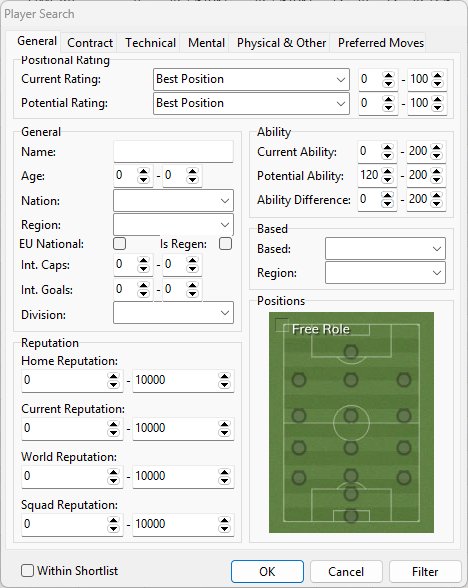This screenshot has height=588, width=468.
Task: Increase the maximum Int. Caps value
Action: coord(192,261)
